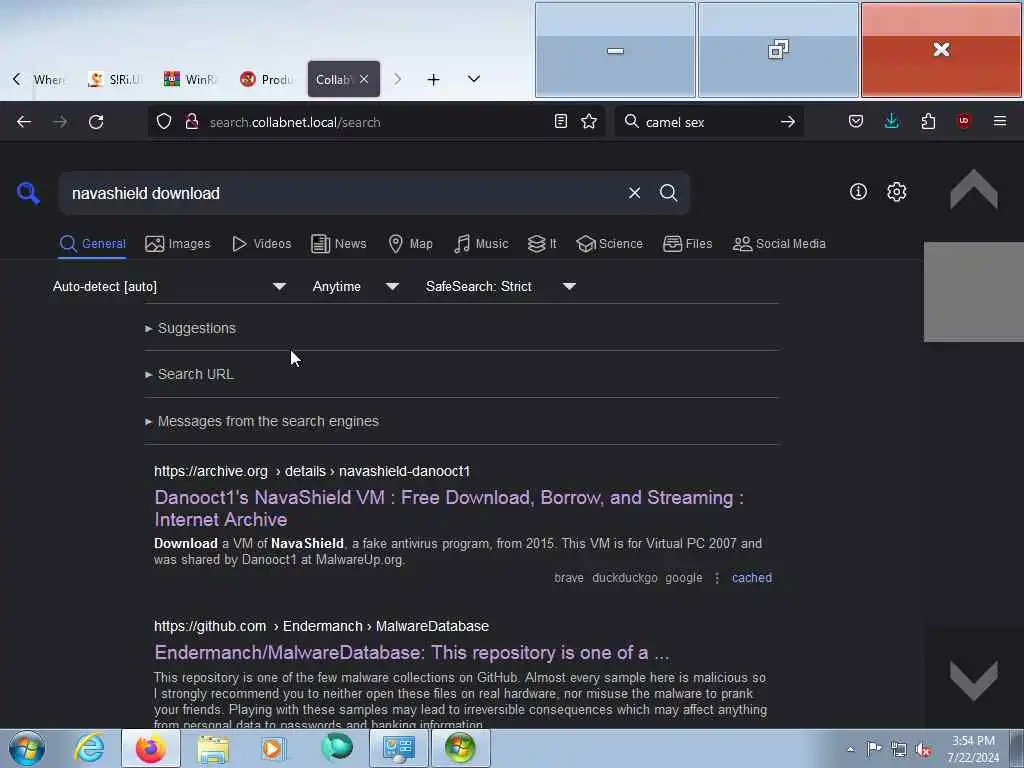Submit the 'camel sex' search bar arrow
The image size is (1024, 768).
tap(788, 121)
